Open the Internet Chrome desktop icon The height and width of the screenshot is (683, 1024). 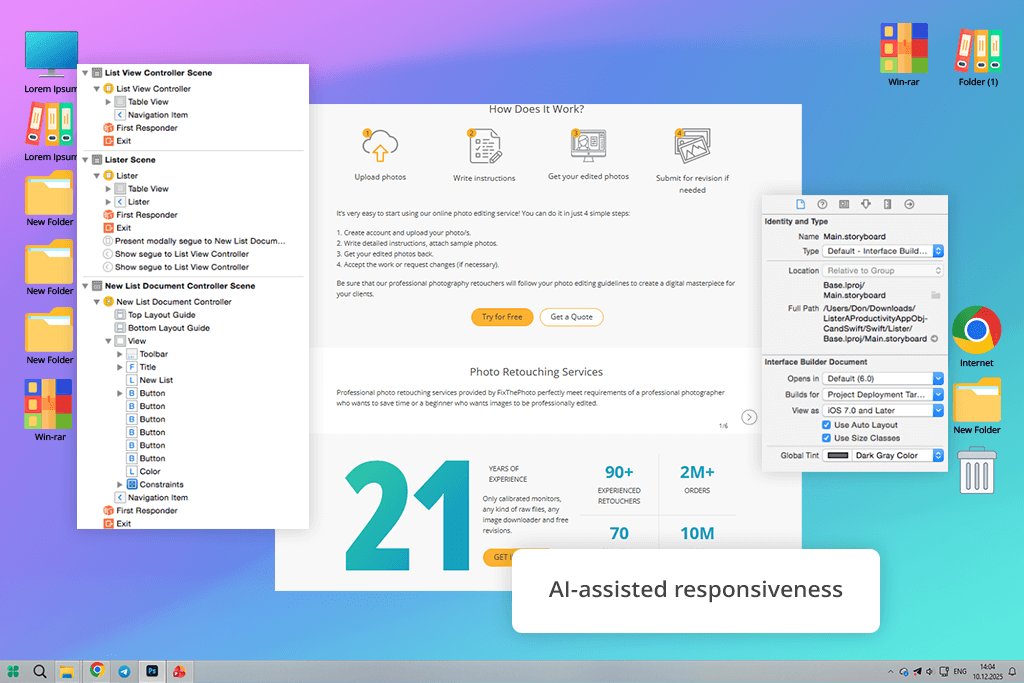coord(976,330)
